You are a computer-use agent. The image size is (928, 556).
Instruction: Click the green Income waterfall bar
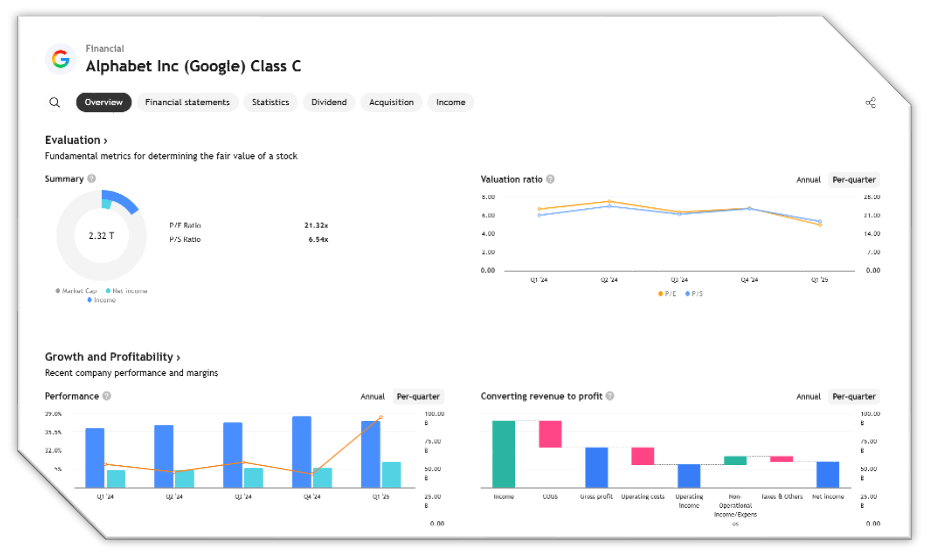tap(504, 454)
